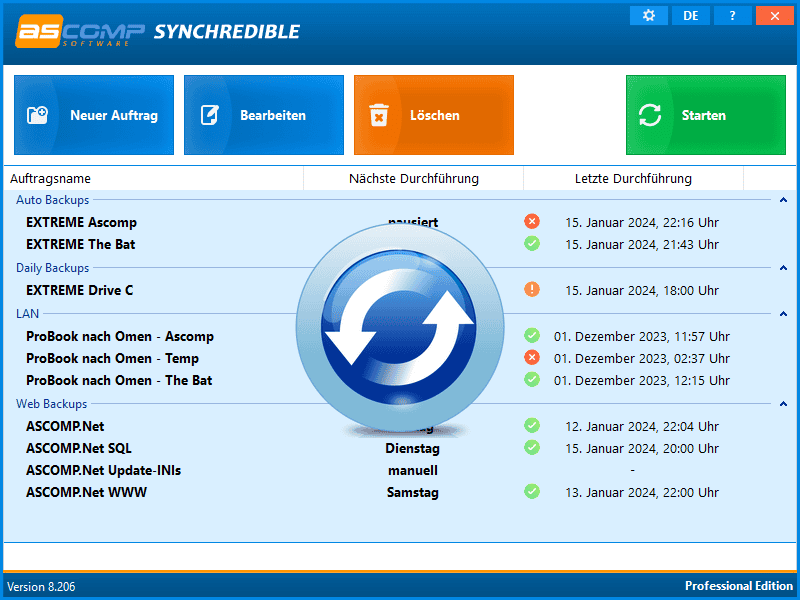Open help with the question mark button

732,15
